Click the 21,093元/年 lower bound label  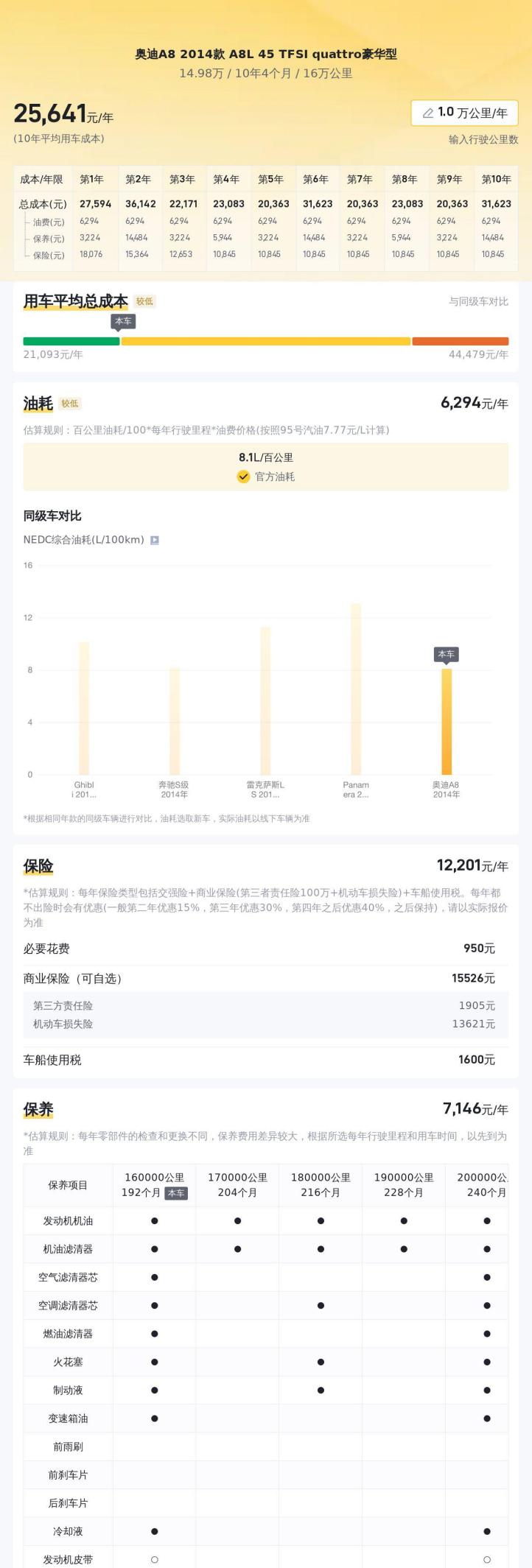[x=53, y=354]
